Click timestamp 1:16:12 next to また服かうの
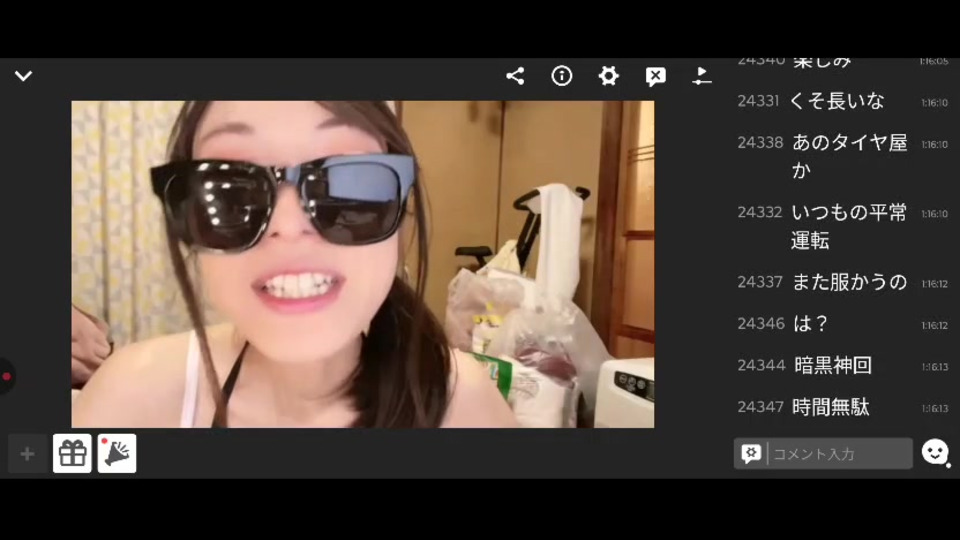 (935, 283)
